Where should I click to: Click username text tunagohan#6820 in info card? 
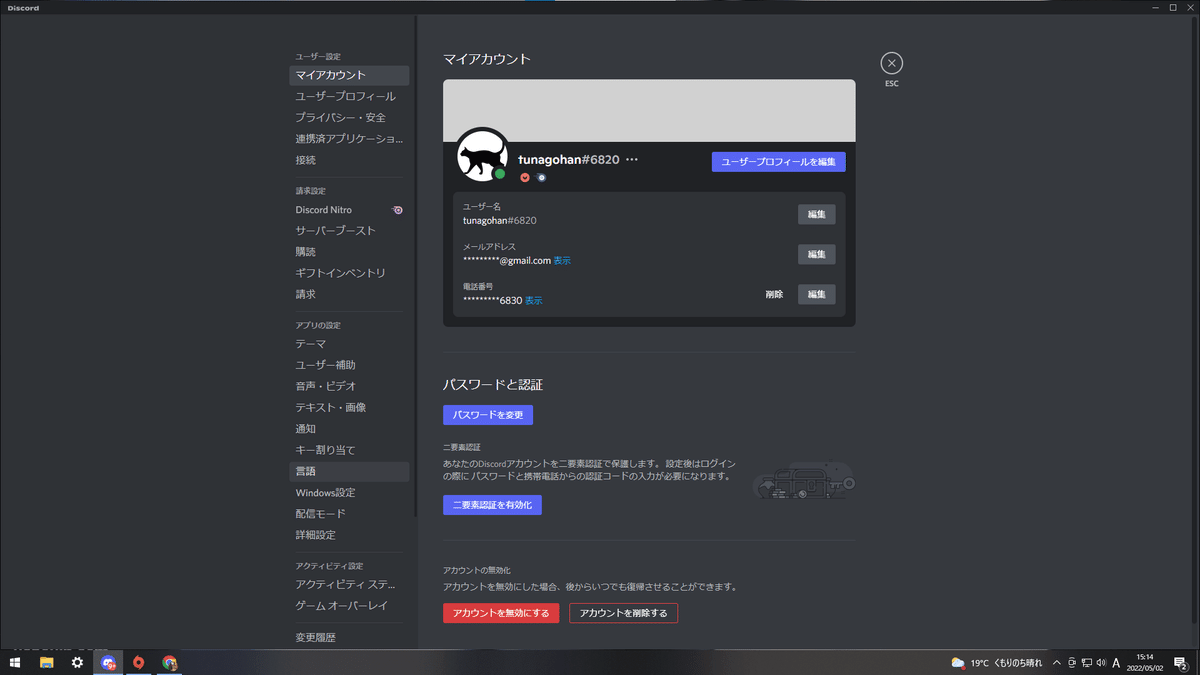[499, 220]
